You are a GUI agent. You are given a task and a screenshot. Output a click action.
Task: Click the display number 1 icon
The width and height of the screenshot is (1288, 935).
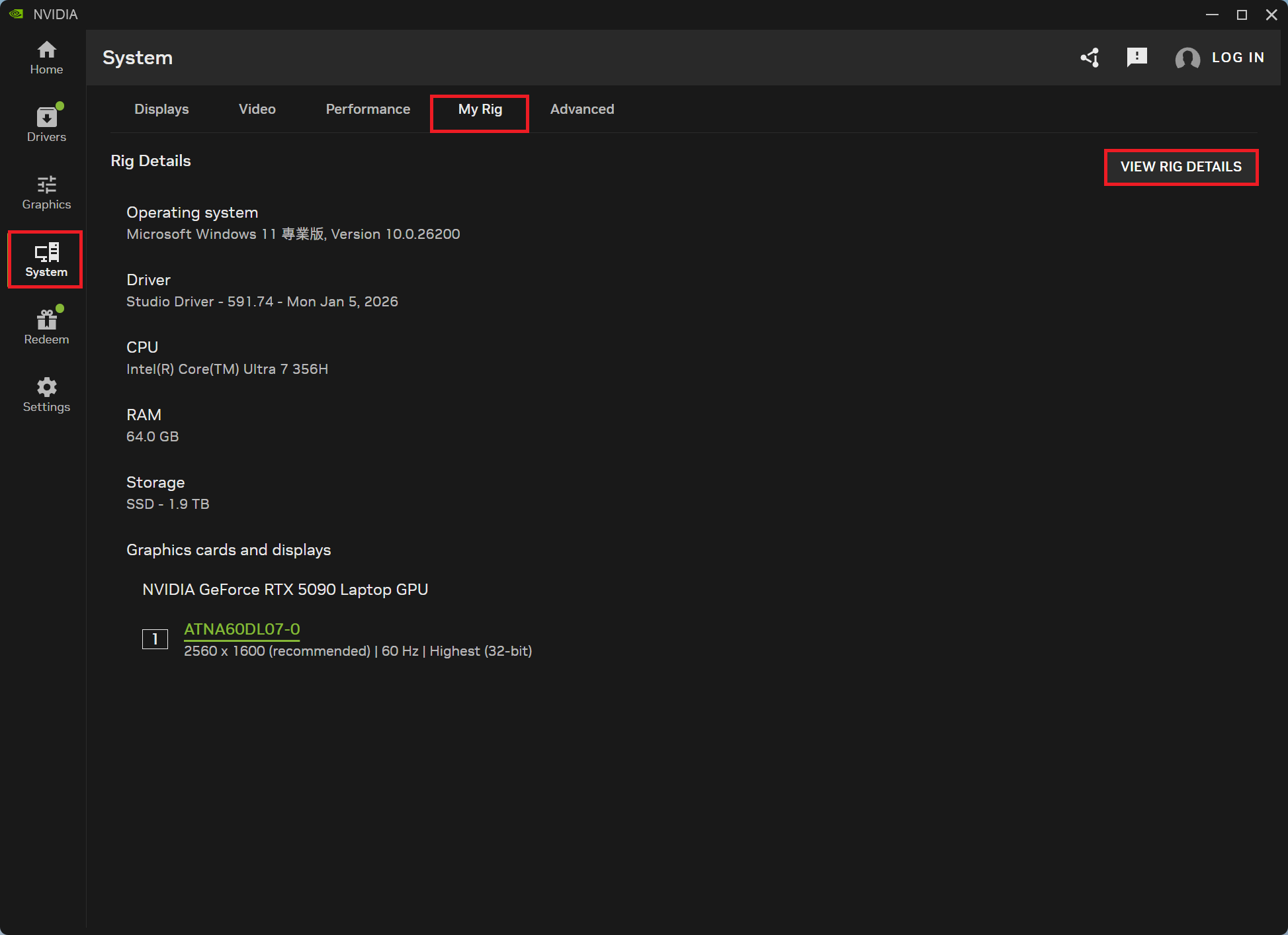tap(155, 639)
